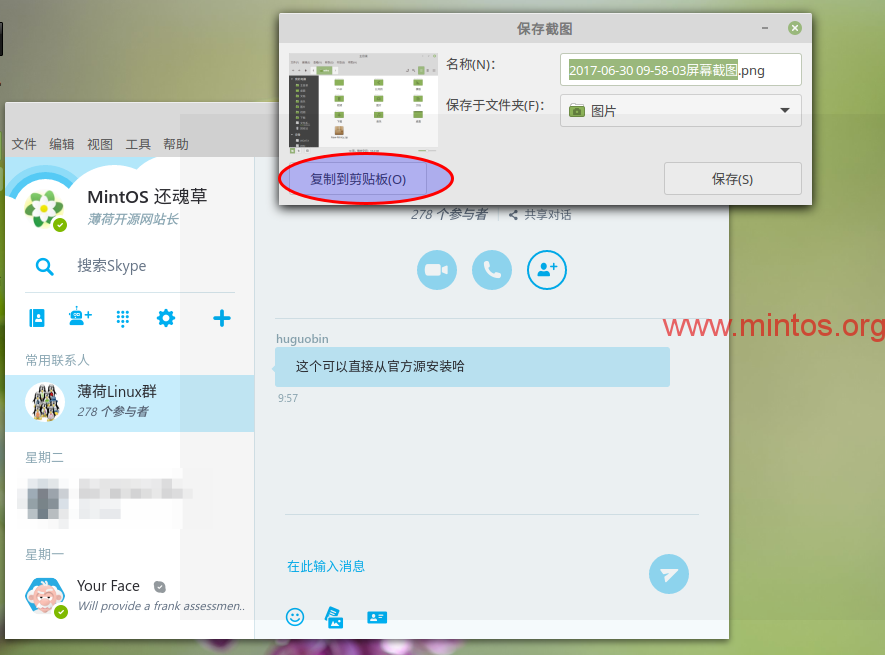
Task: Click the huguobin sender name
Action: [302, 339]
